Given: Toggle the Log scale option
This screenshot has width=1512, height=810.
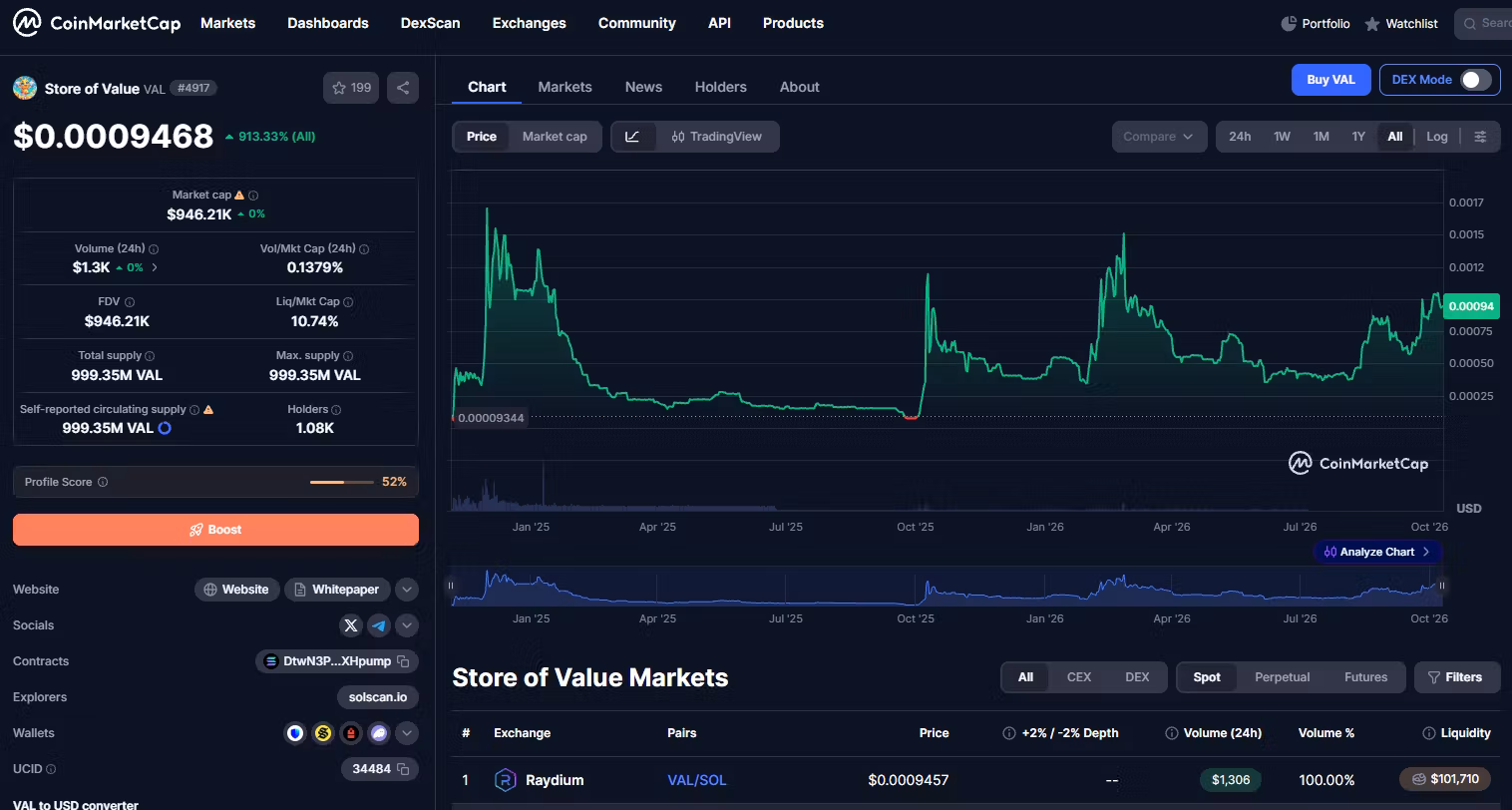Looking at the screenshot, I should [x=1436, y=137].
